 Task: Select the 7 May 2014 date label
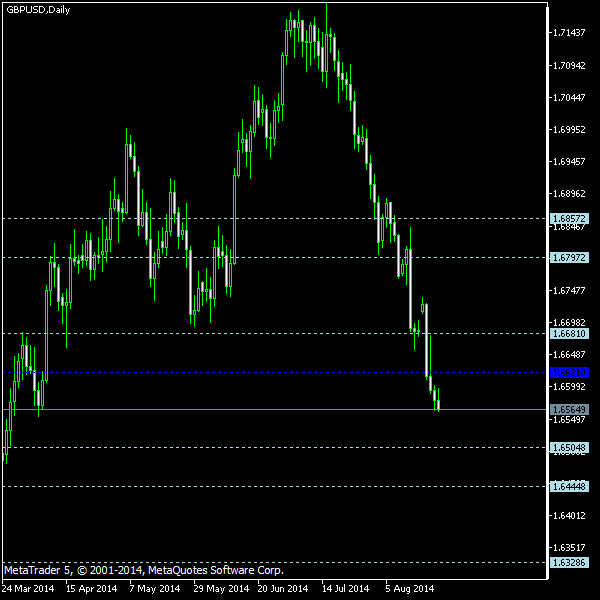(155, 589)
